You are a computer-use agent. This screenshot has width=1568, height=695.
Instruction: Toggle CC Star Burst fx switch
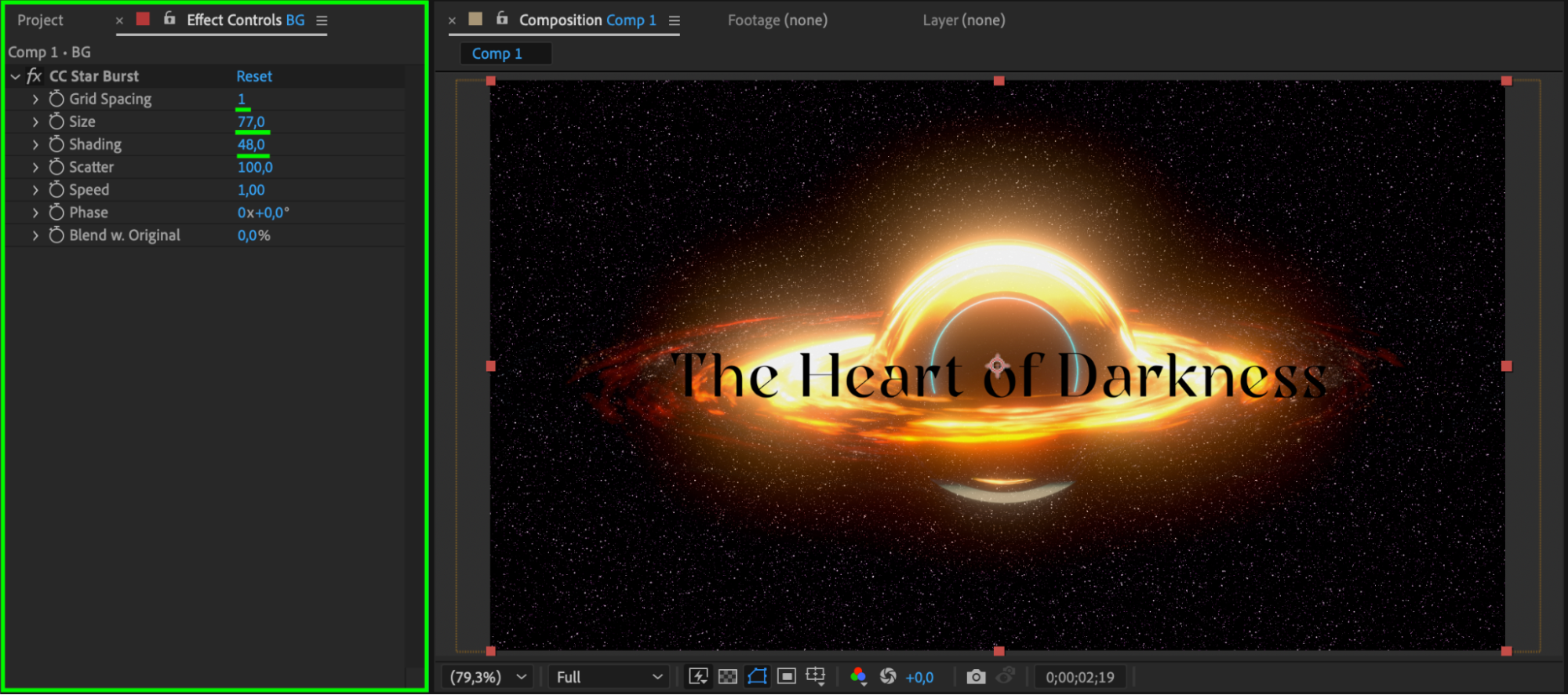click(34, 76)
